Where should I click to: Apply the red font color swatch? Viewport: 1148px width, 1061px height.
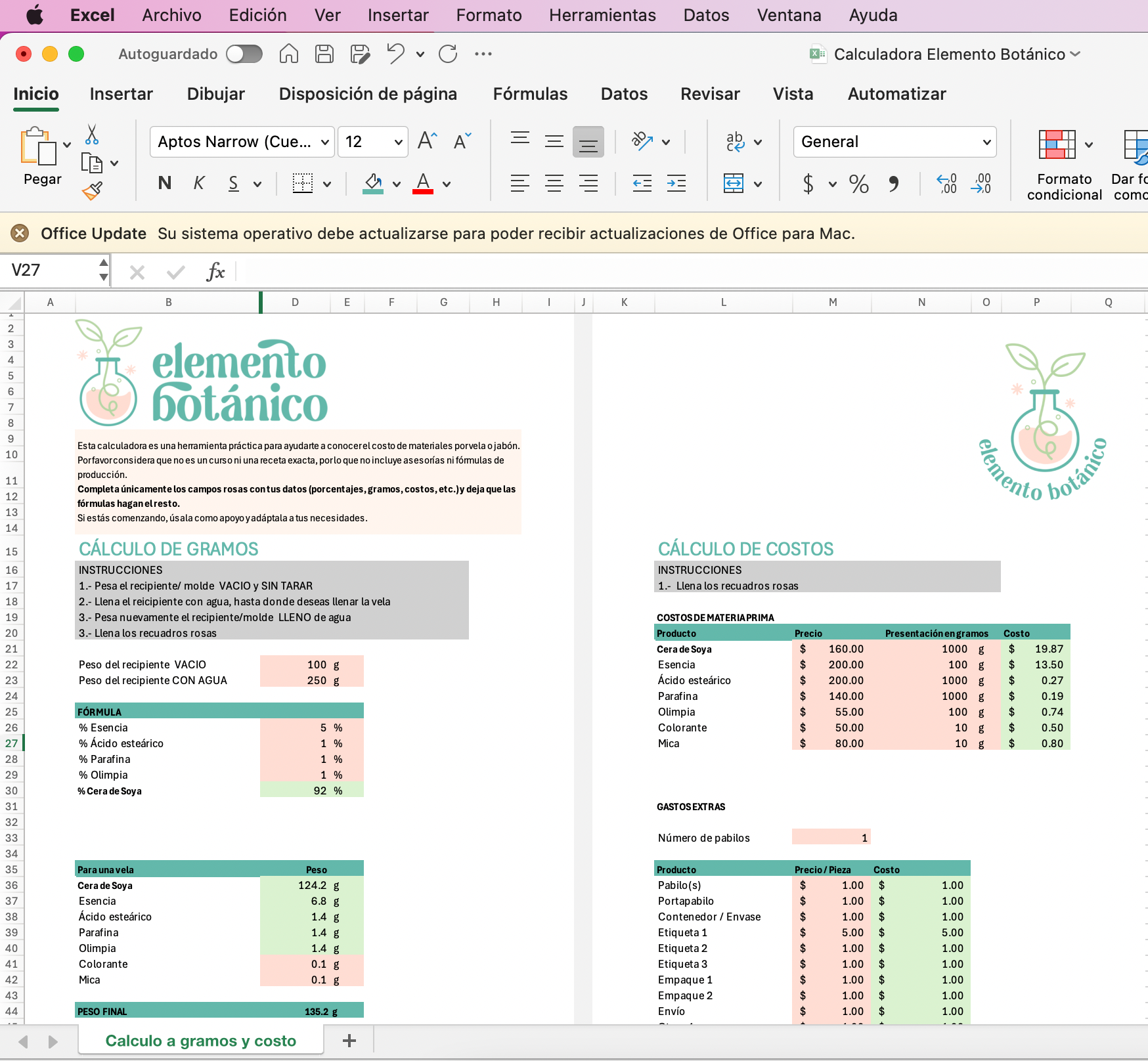[423, 184]
